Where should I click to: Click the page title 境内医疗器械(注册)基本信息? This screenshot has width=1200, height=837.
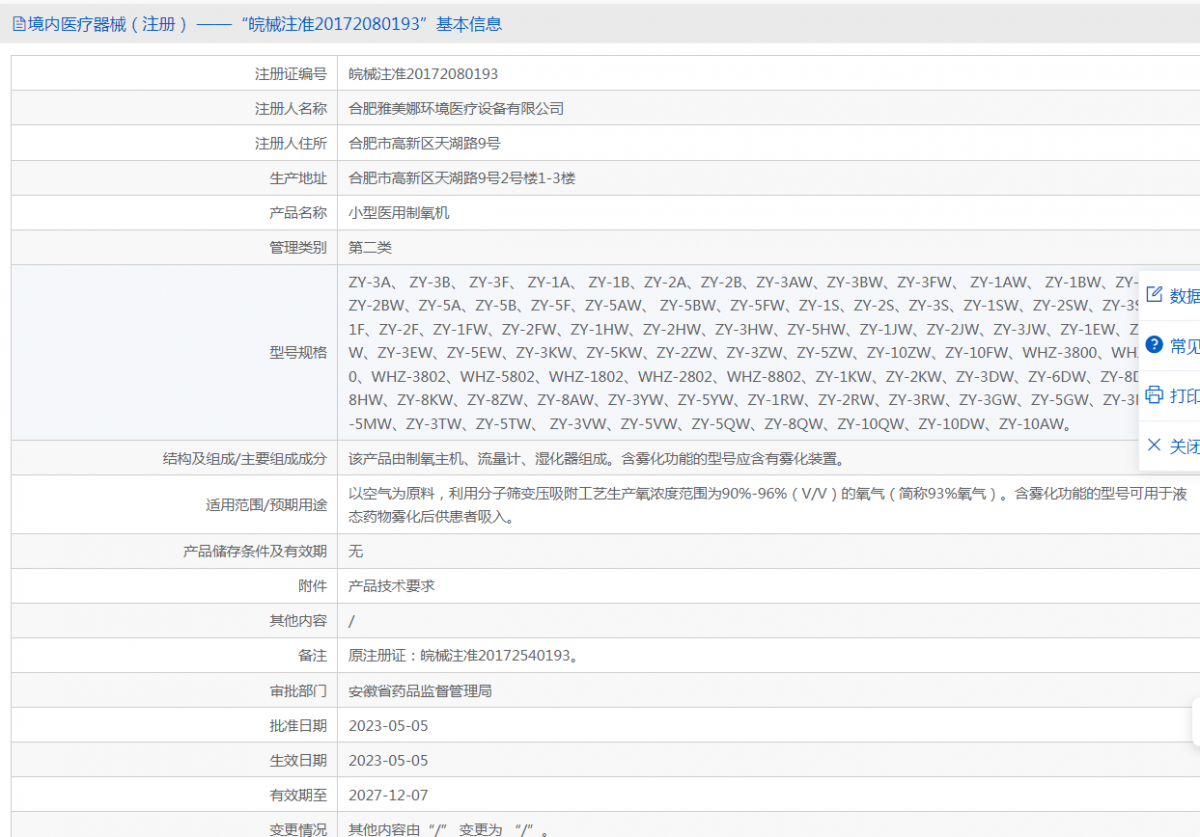pyautogui.click(x=265, y=25)
